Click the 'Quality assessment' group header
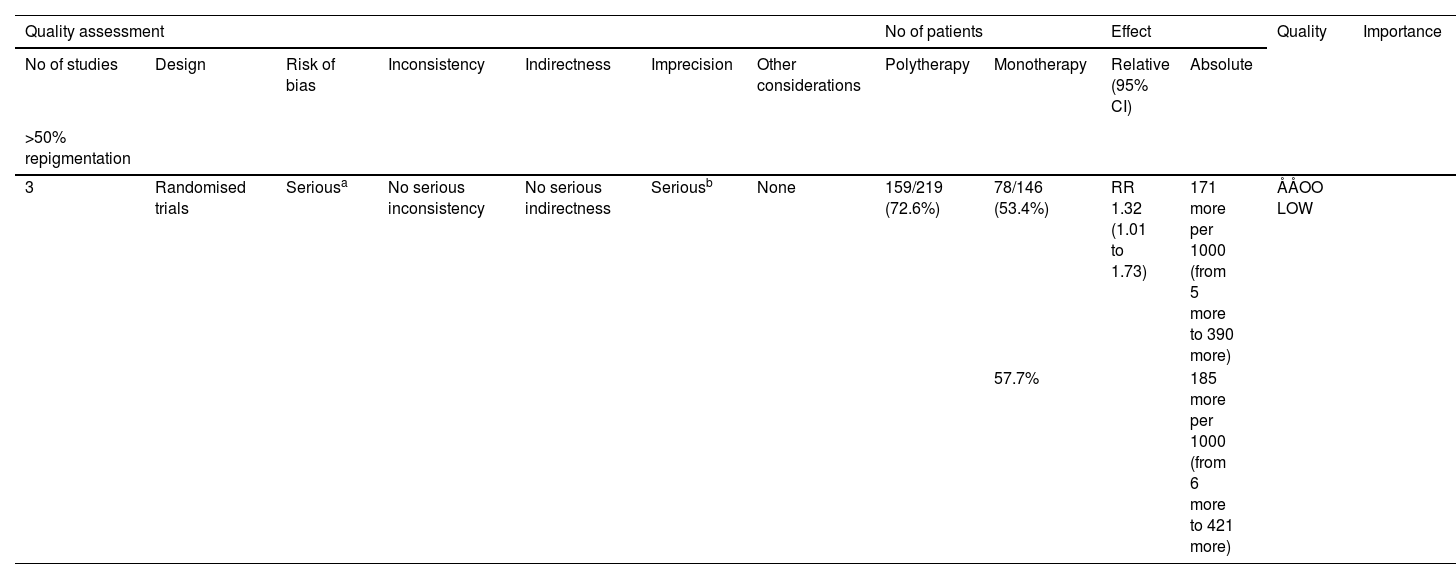Screen dimensions: 1456x579 point(94,32)
